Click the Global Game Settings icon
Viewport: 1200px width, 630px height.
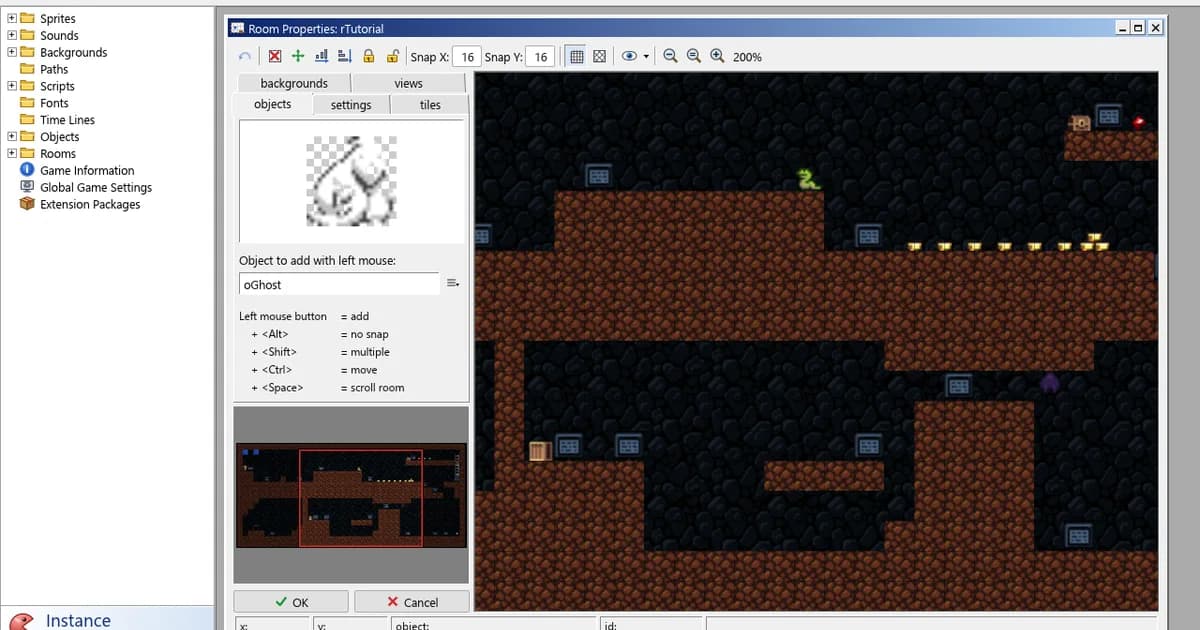27,187
